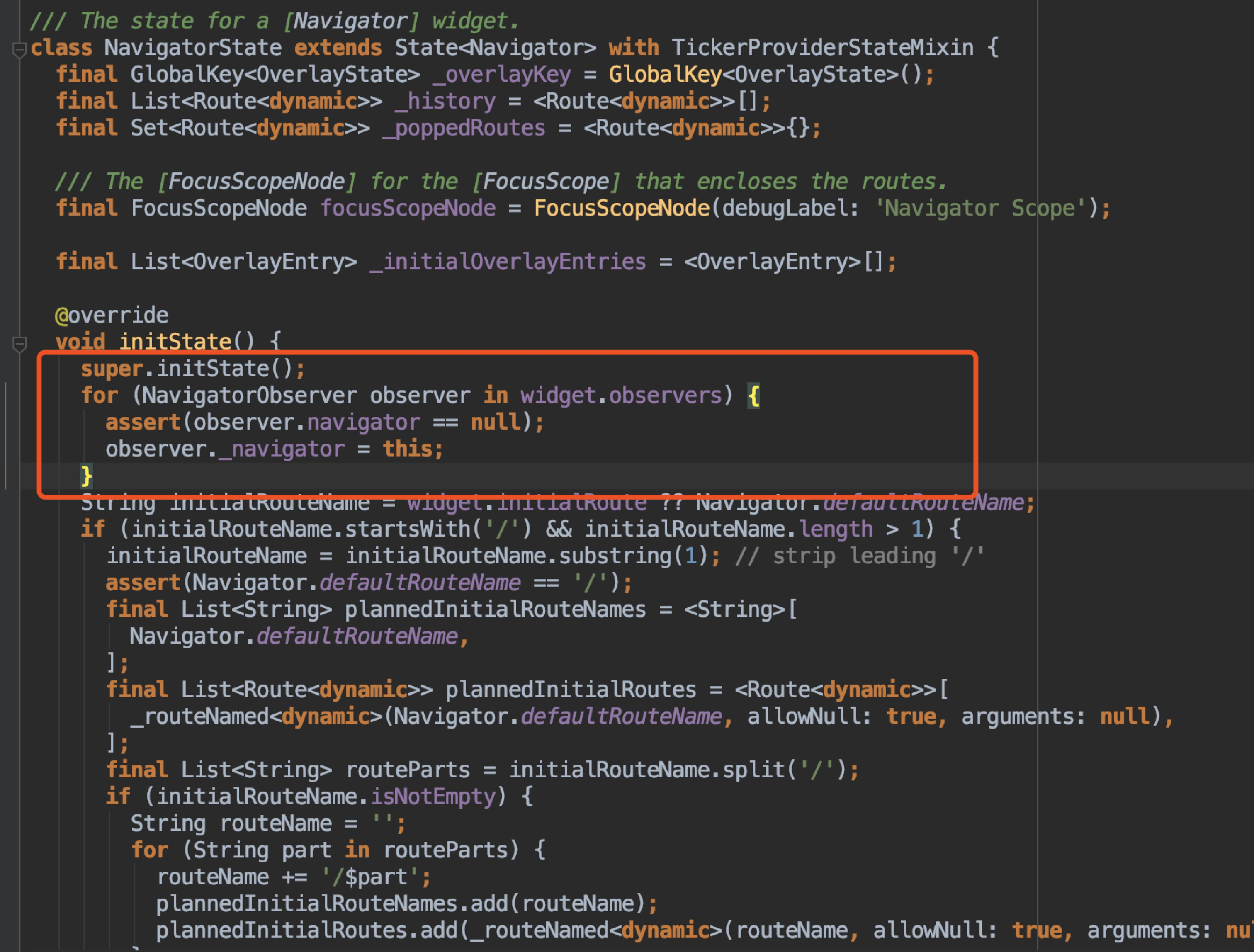Click the class name NavigatorState
This screenshot has height=952, width=1254.
pos(193,48)
